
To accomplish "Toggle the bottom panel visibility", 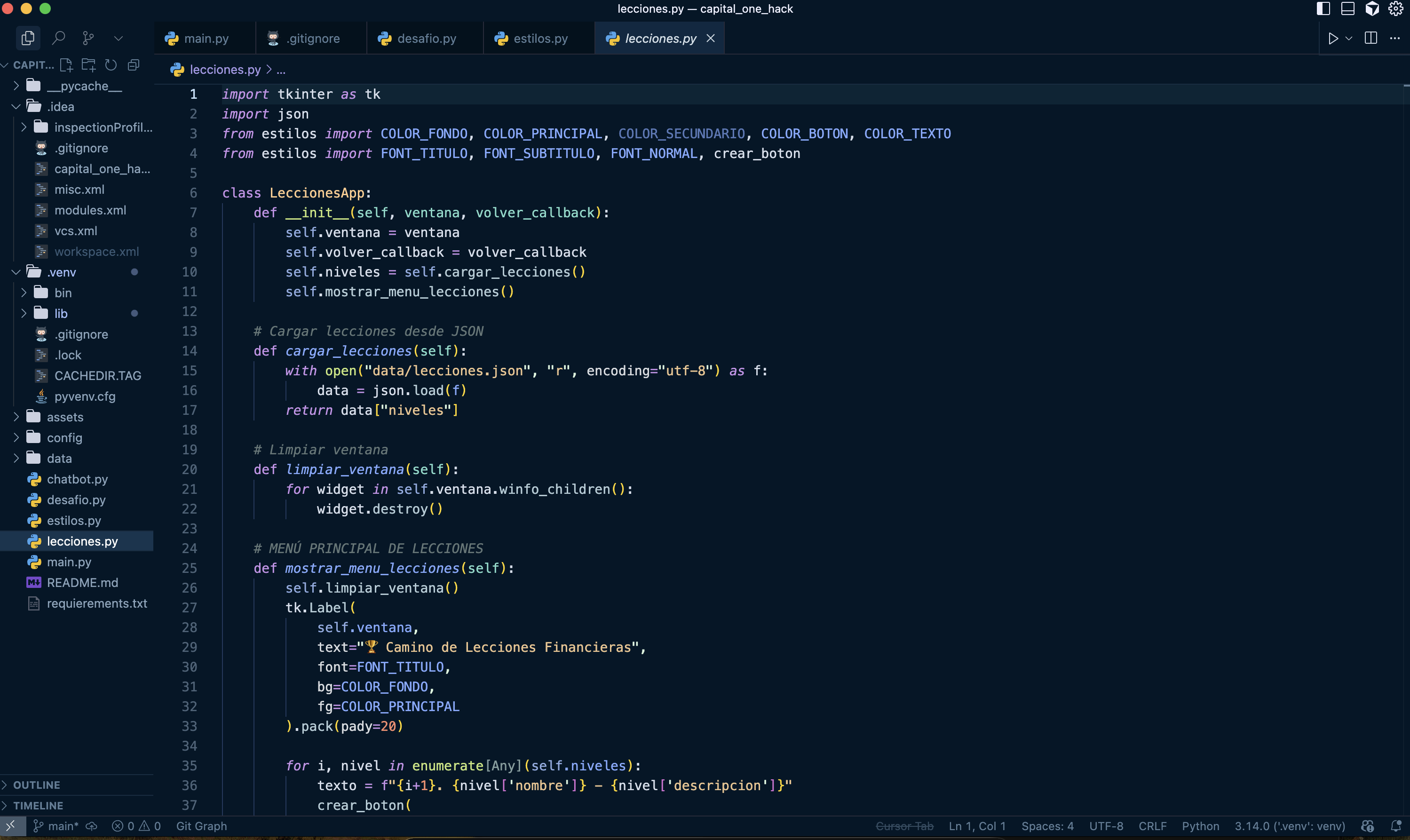I will 1348,8.
